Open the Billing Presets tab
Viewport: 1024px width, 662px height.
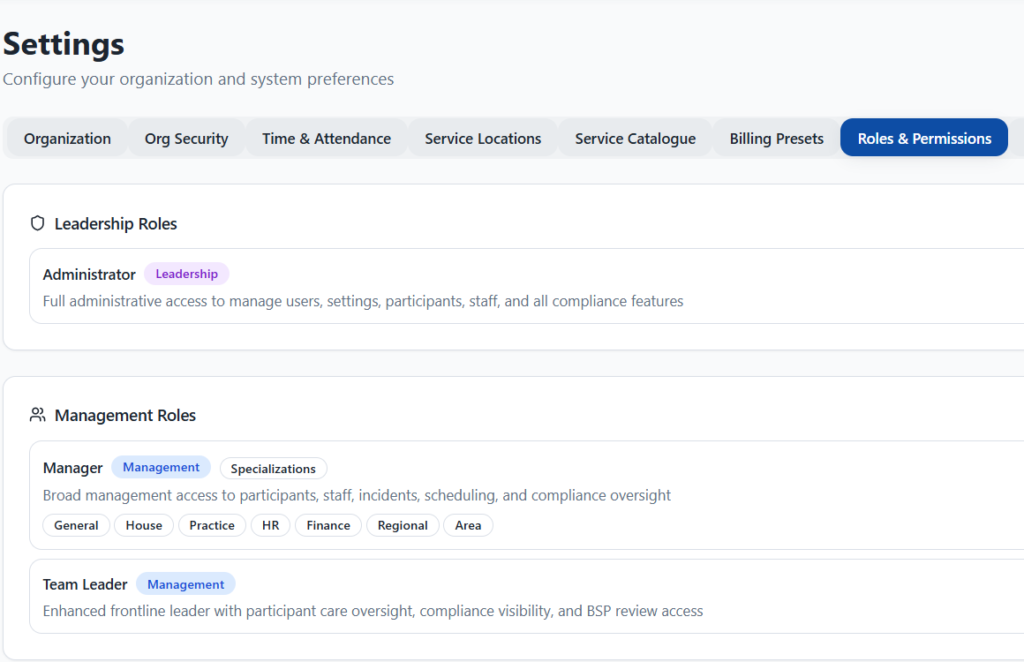point(776,138)
